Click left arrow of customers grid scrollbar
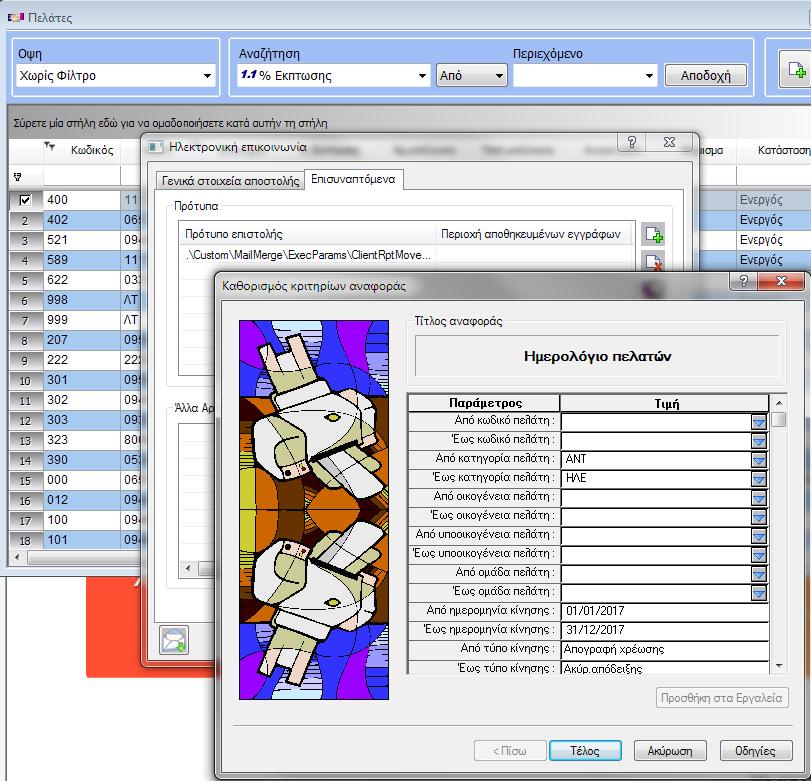 click(17, 558)
